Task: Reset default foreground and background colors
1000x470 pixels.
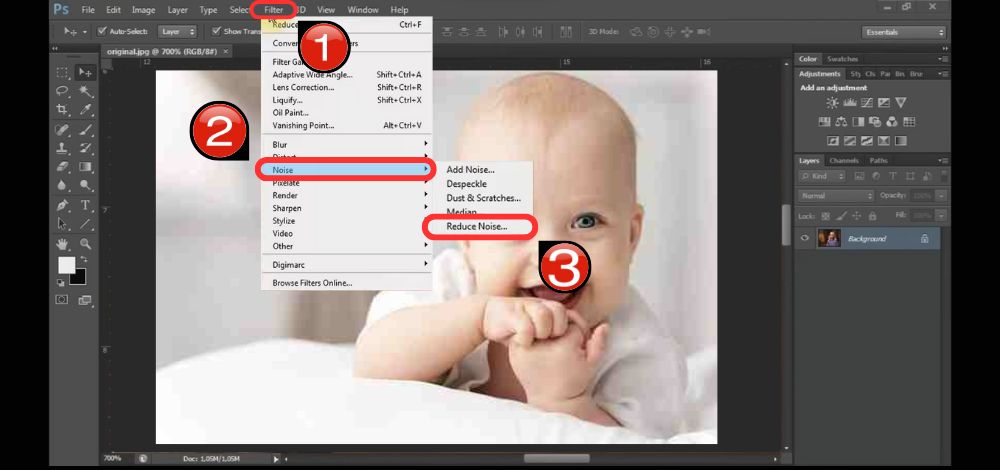Action: pos(61,283)
